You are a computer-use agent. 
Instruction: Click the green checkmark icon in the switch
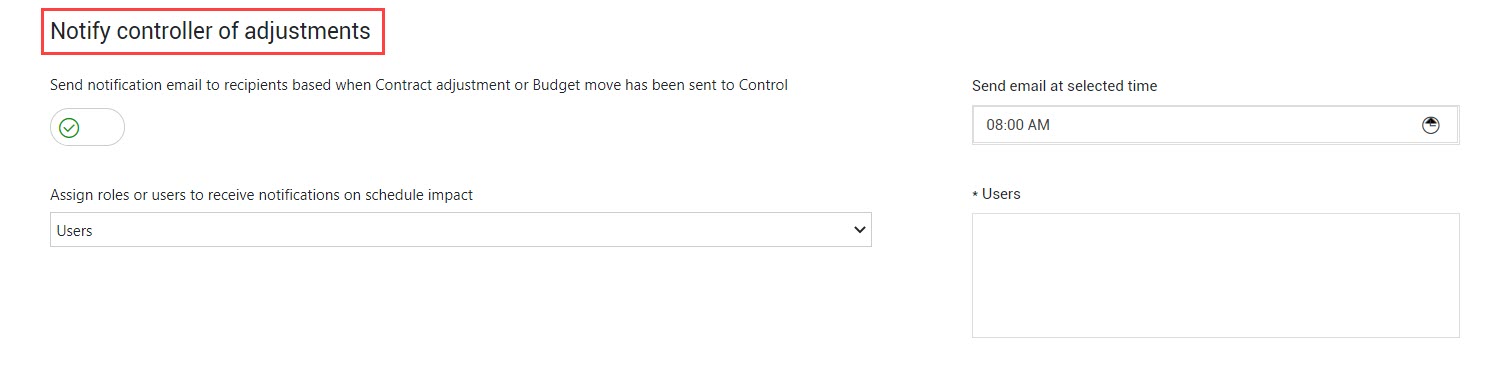point(69,128)
